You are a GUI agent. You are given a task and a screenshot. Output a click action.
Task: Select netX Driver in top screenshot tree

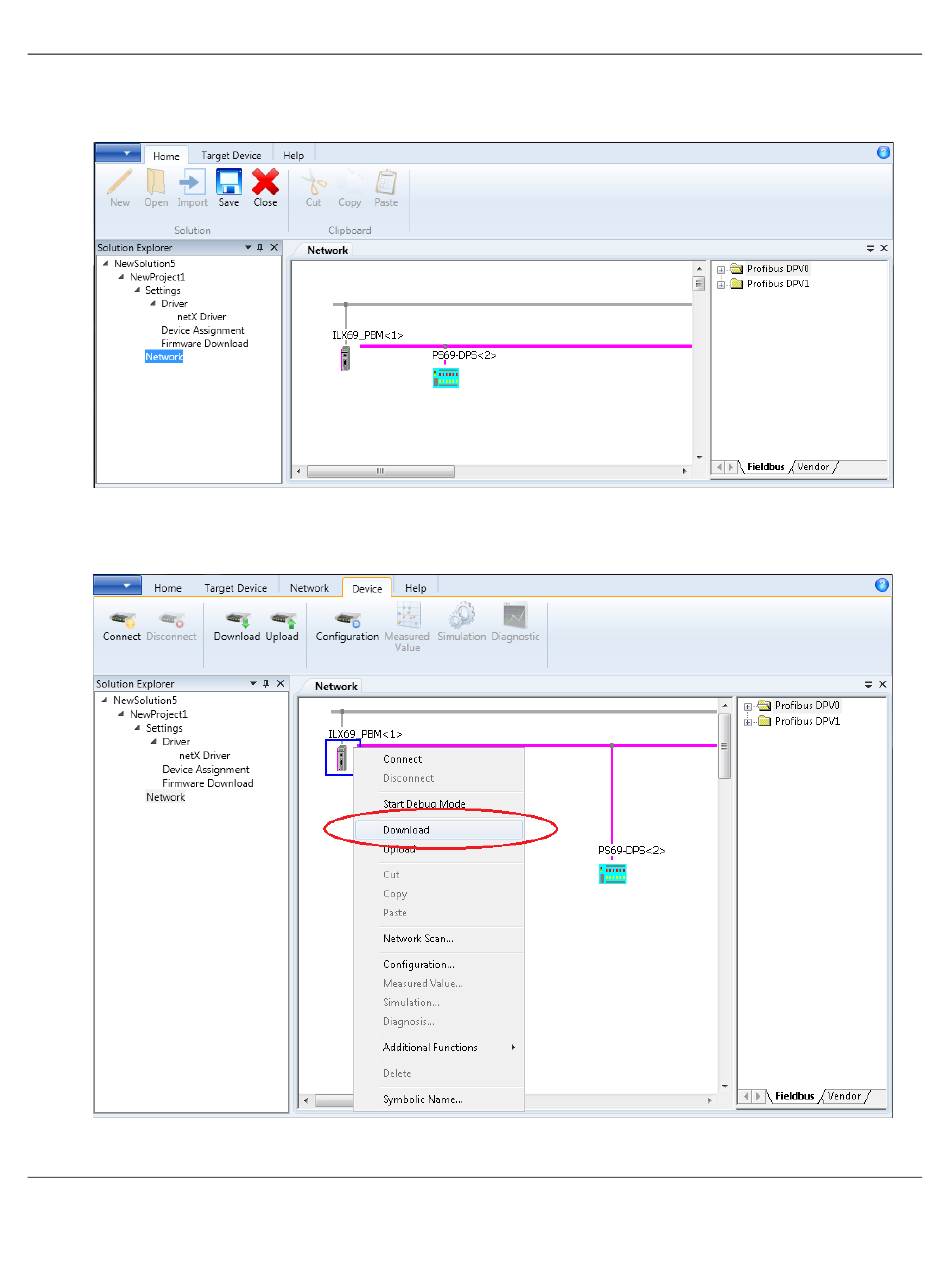[x=202, y=317]
